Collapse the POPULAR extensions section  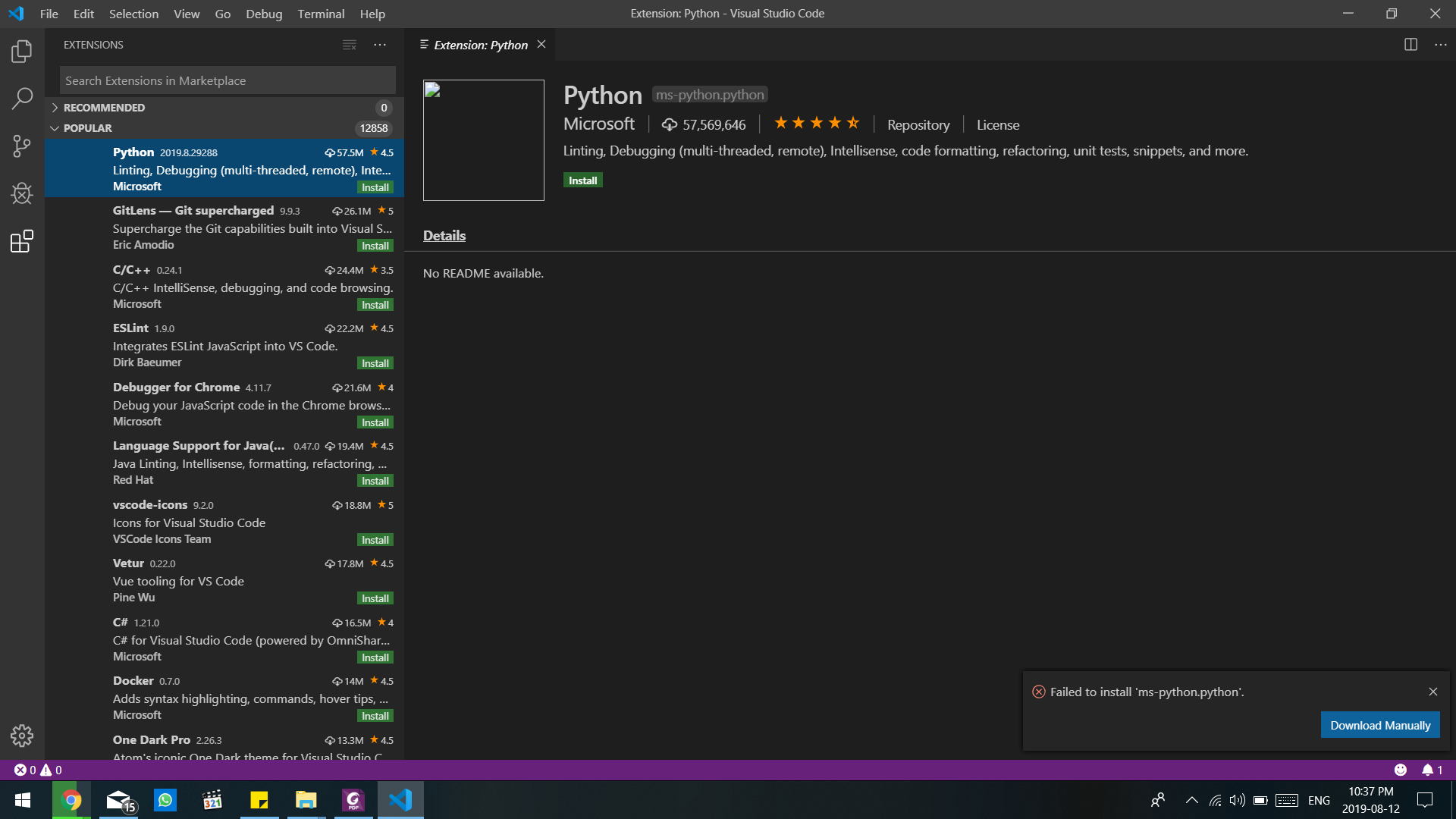point(88,127)
